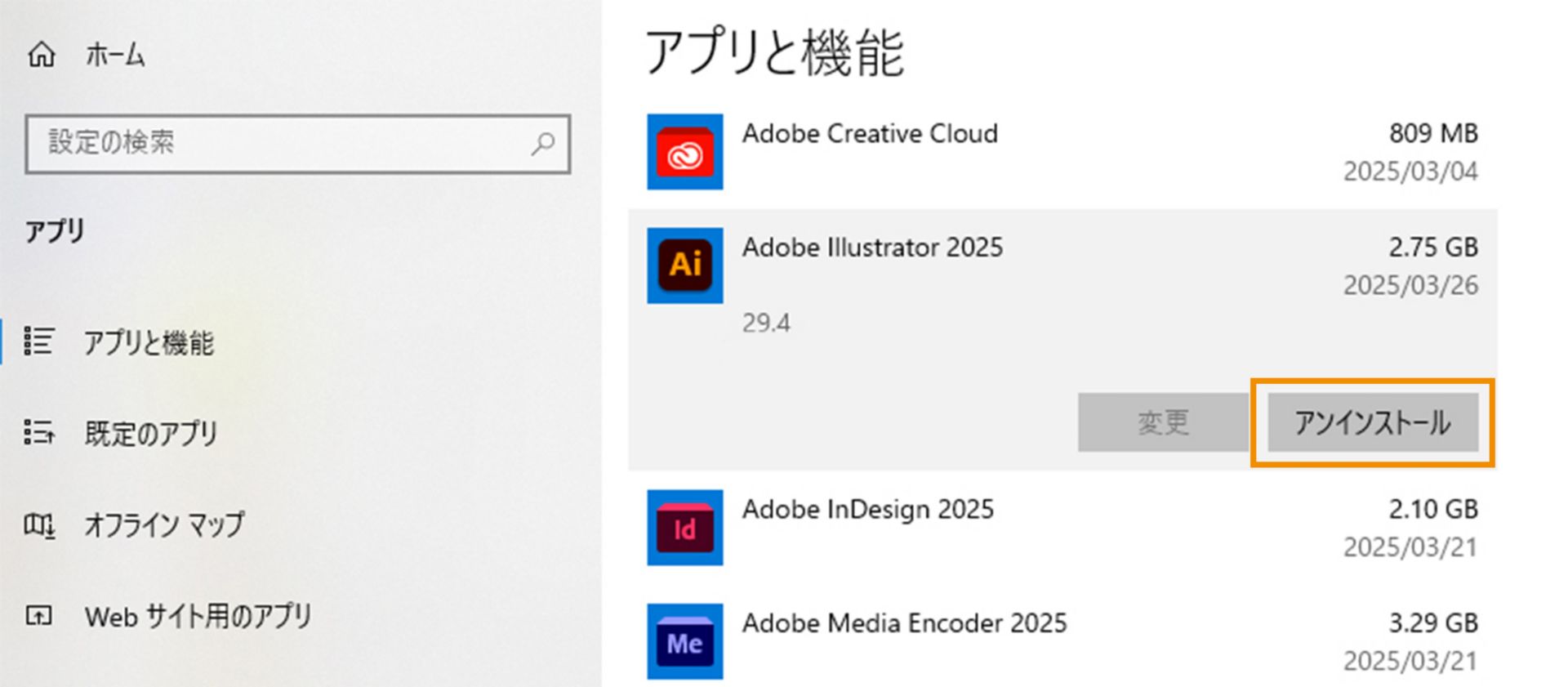Click the Illustrator version 29.4 text
Image resolution: width=1568 pixels, height=687 pixels.
pos(766,323)
